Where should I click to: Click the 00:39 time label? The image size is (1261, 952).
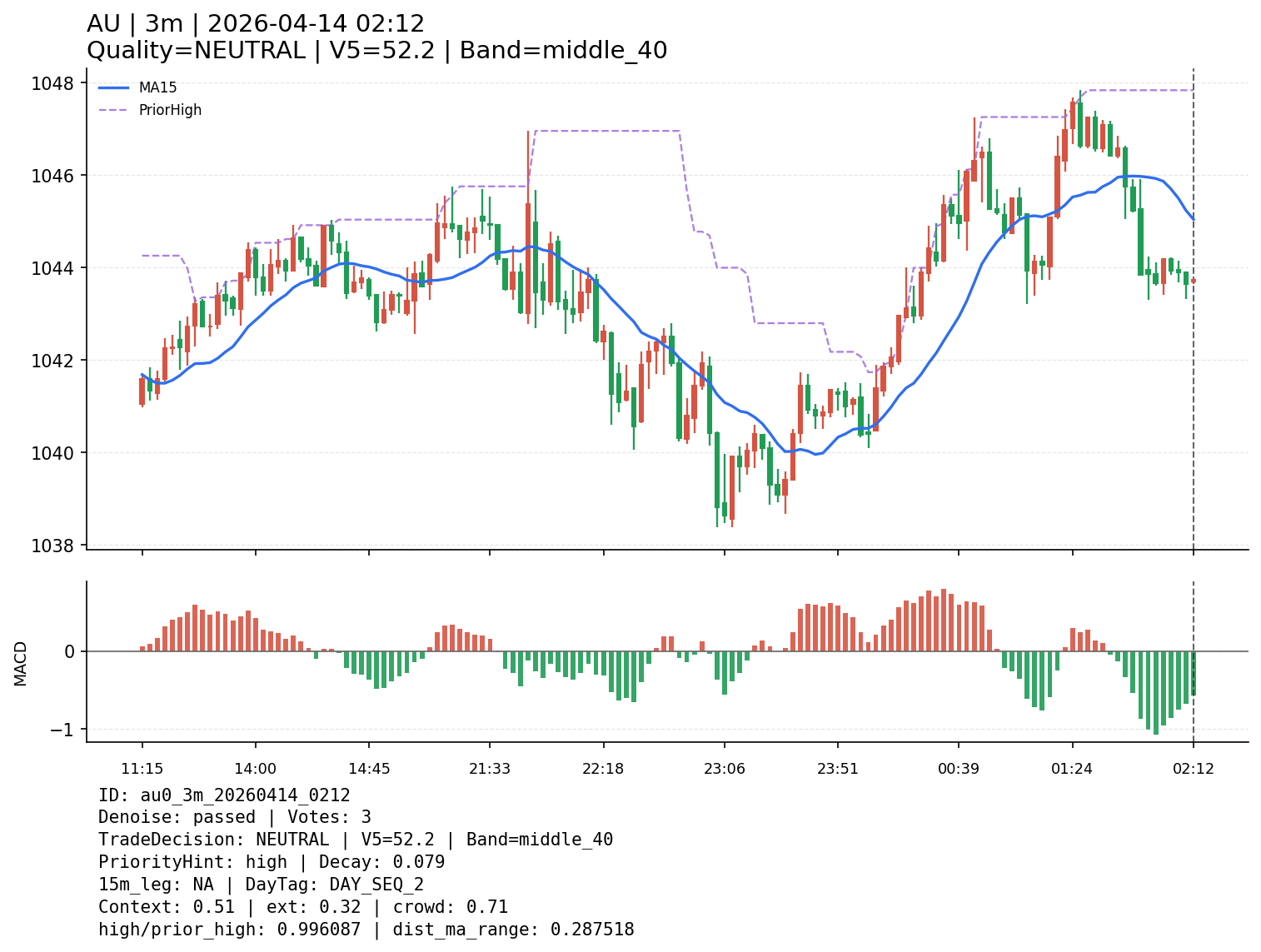[959, 768]
